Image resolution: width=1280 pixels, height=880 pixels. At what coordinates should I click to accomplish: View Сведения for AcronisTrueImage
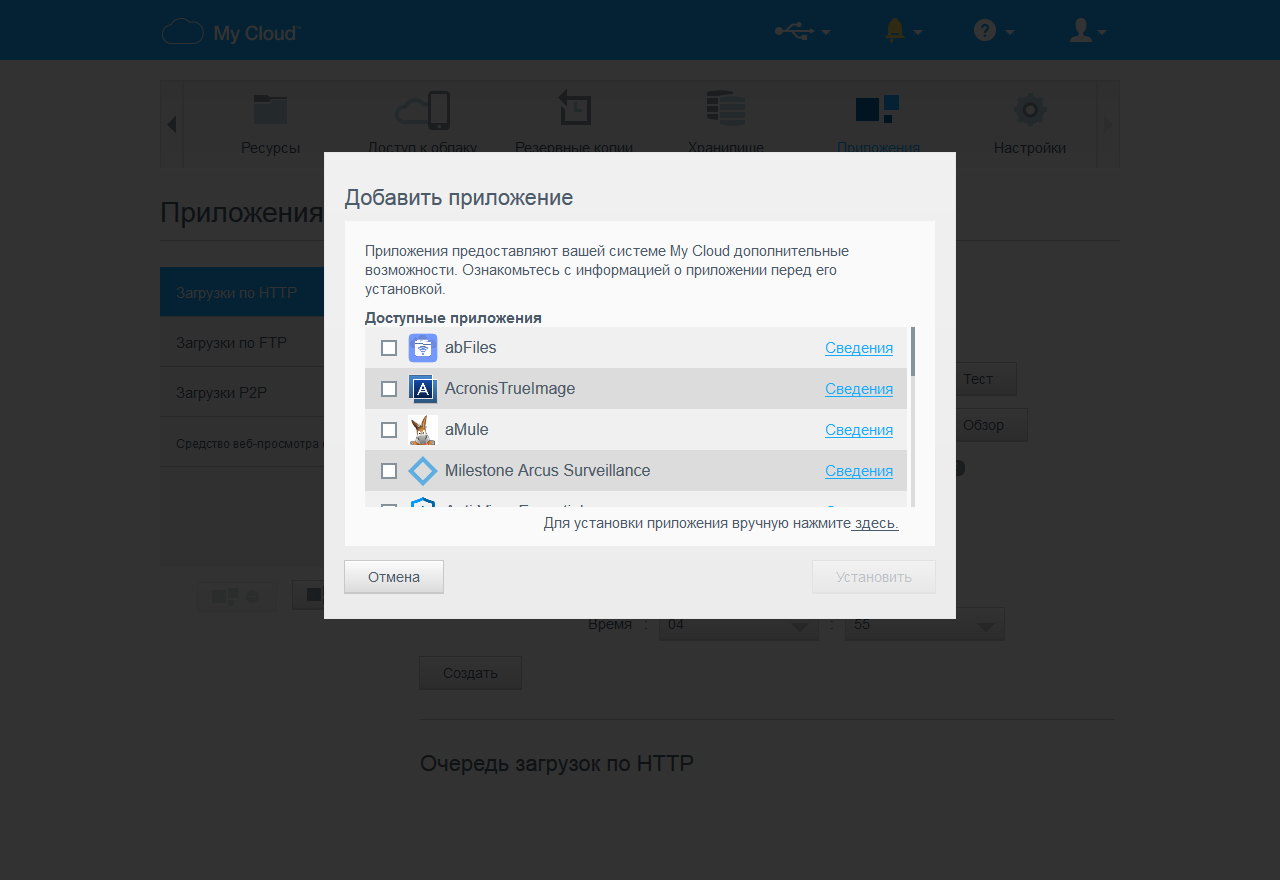click(859, 389)
